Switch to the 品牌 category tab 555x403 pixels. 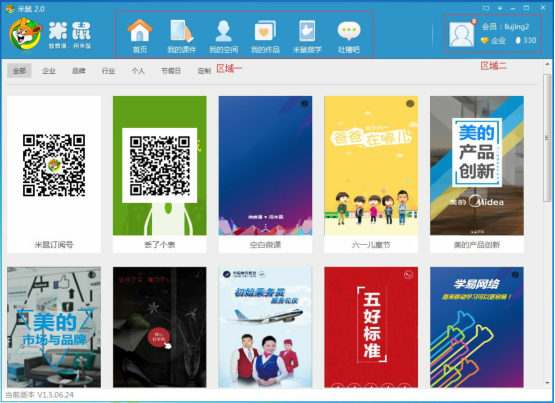pyautogui.click(x=79, y=71)
